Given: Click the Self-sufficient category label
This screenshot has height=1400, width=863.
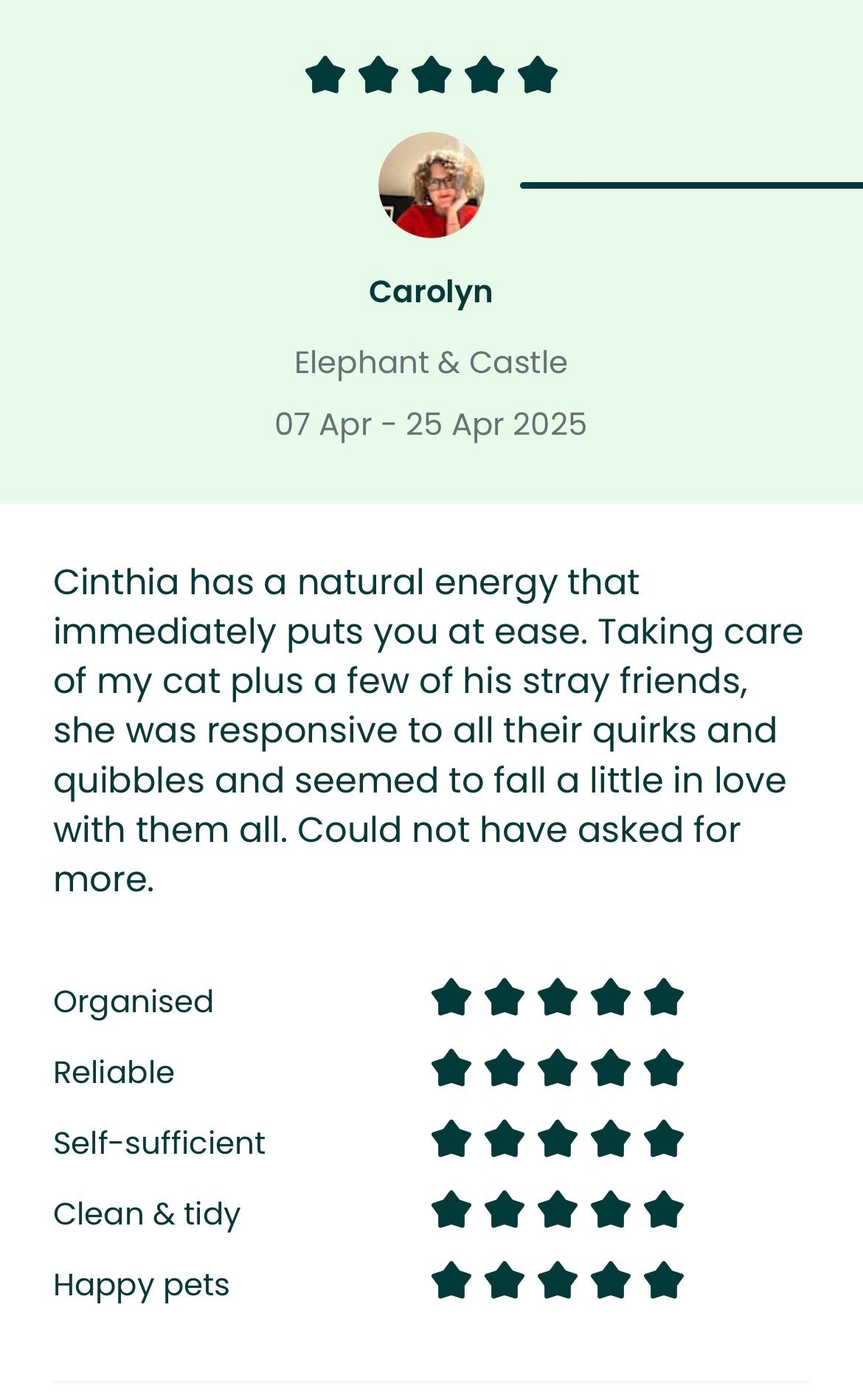Looking at the screenshot, I should coord(159,1143).
